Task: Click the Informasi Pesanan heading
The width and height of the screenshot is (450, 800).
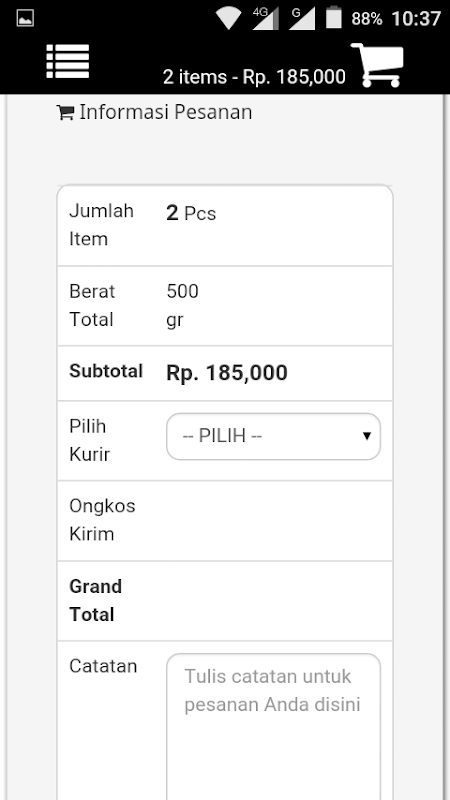Action: [x=165, y=112]
